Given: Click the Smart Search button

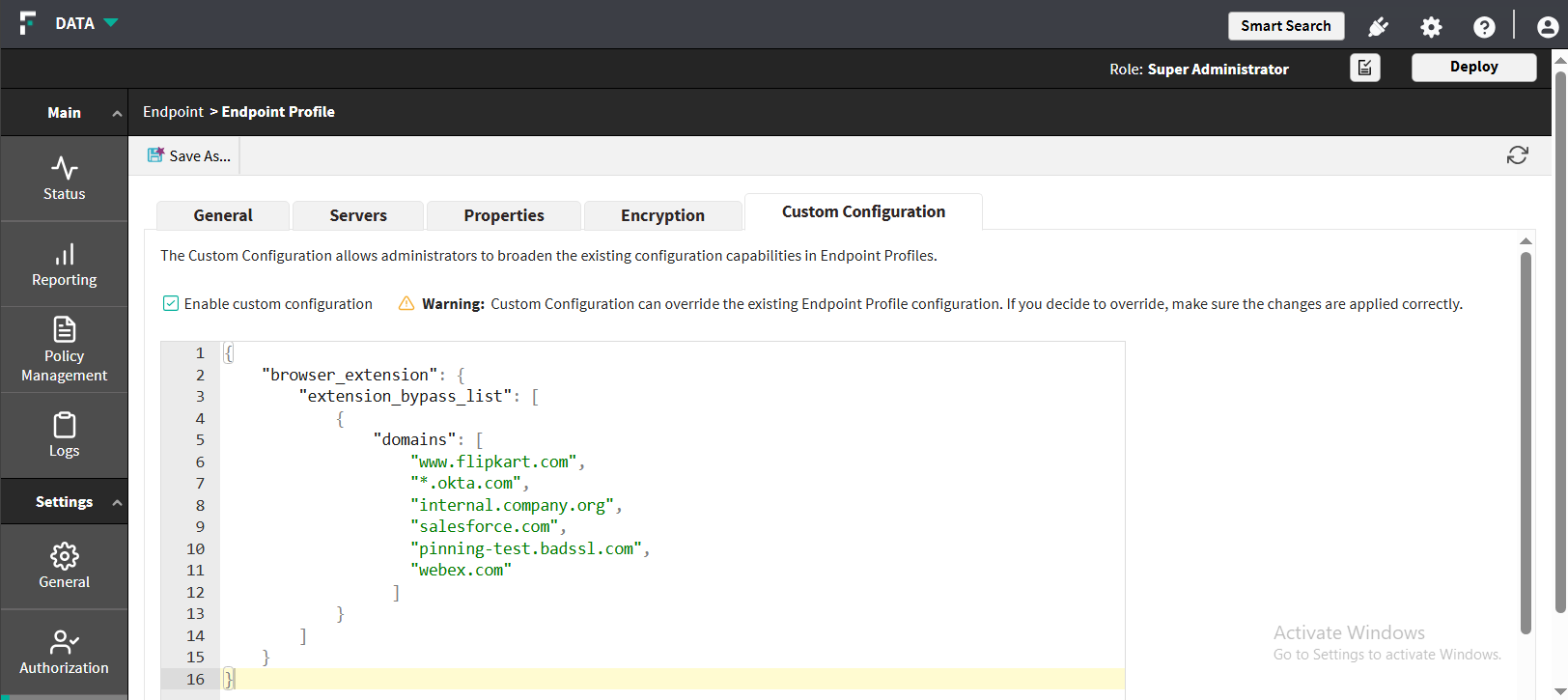Looking at the screenshot, I should pyautogui.click(x=1285, y=26).
